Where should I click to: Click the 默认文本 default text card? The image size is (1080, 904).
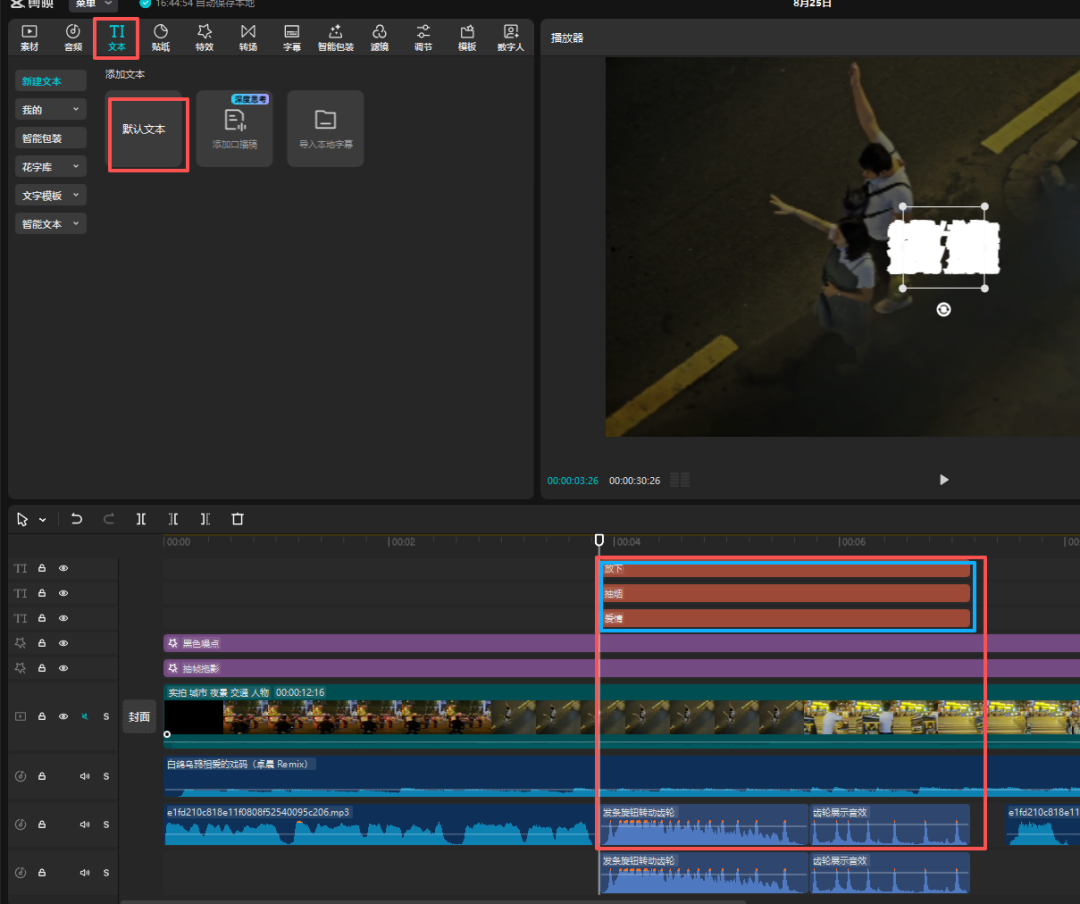pyautogui.click(x=145, y=130)
